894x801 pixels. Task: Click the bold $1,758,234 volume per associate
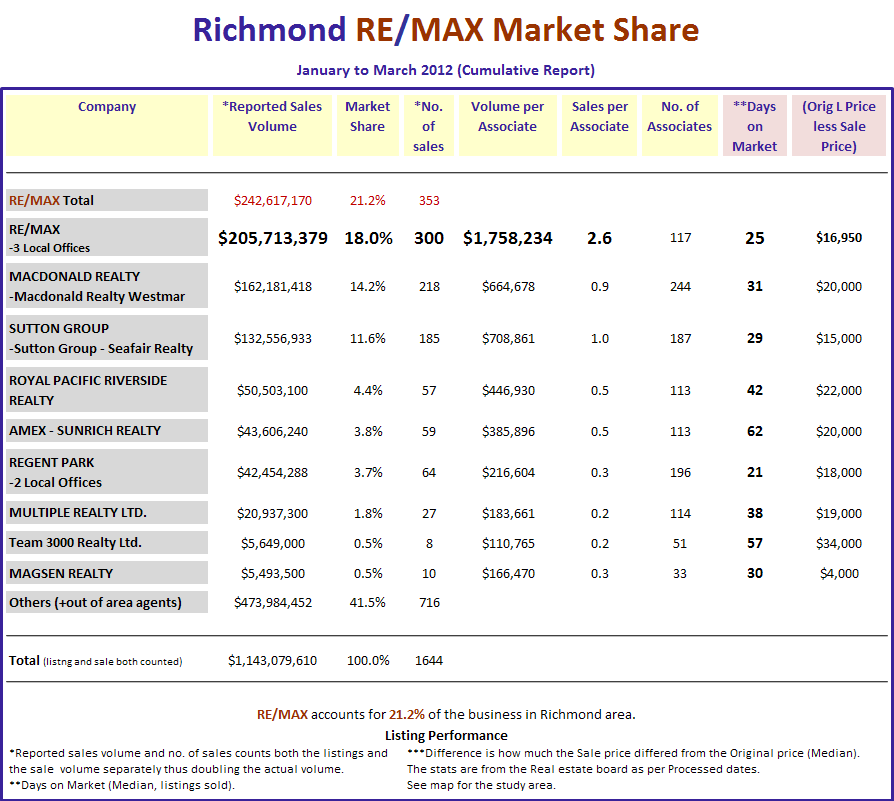pyautogui.click(x=507, y=238)
